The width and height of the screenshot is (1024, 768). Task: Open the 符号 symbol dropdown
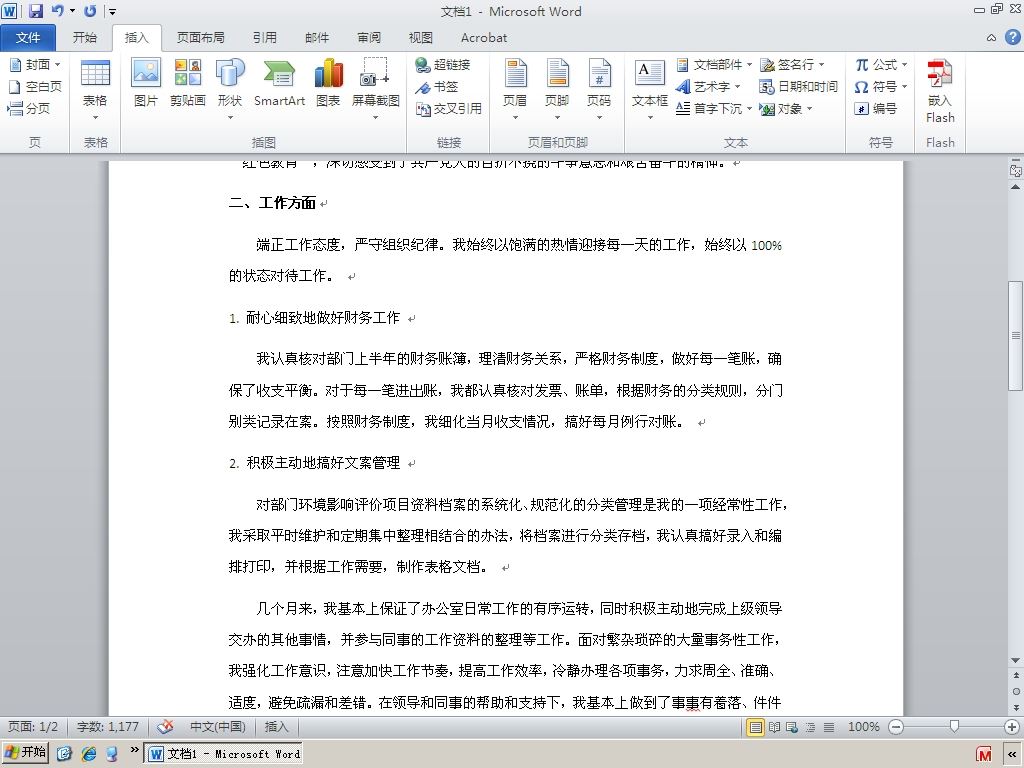(x=881, y=86)
